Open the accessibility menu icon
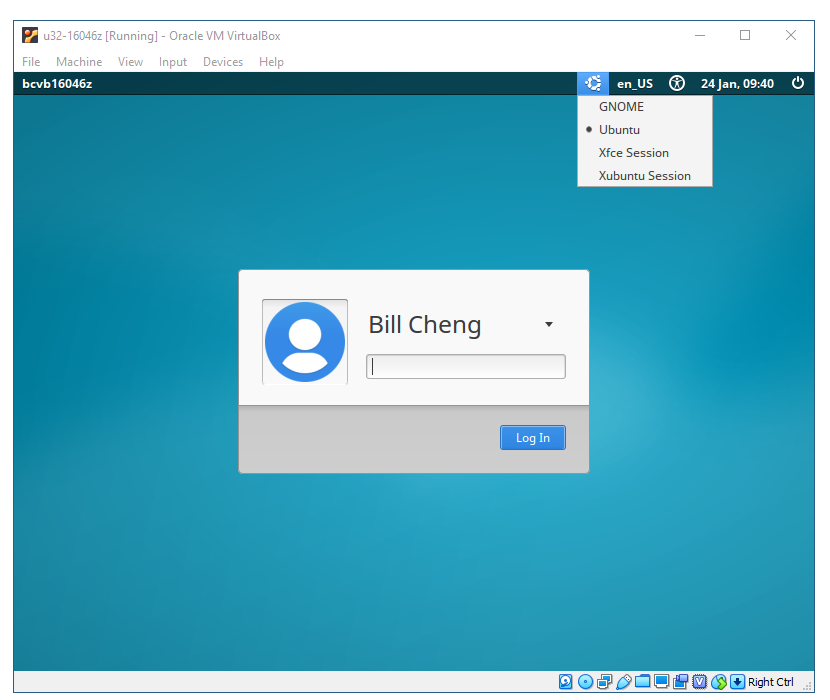Screen dimensions: 830x700 (x=677, y=84)
